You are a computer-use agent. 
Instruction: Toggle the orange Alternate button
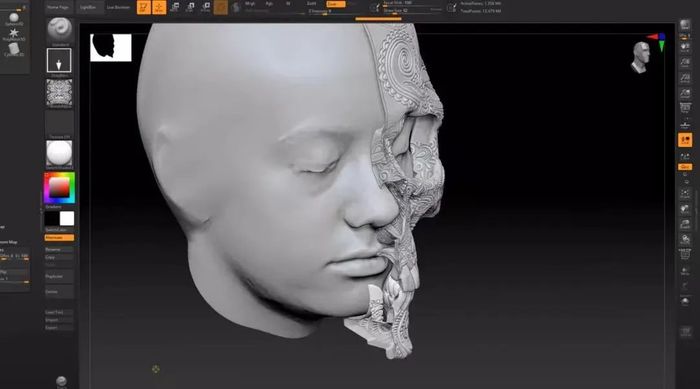59,238
